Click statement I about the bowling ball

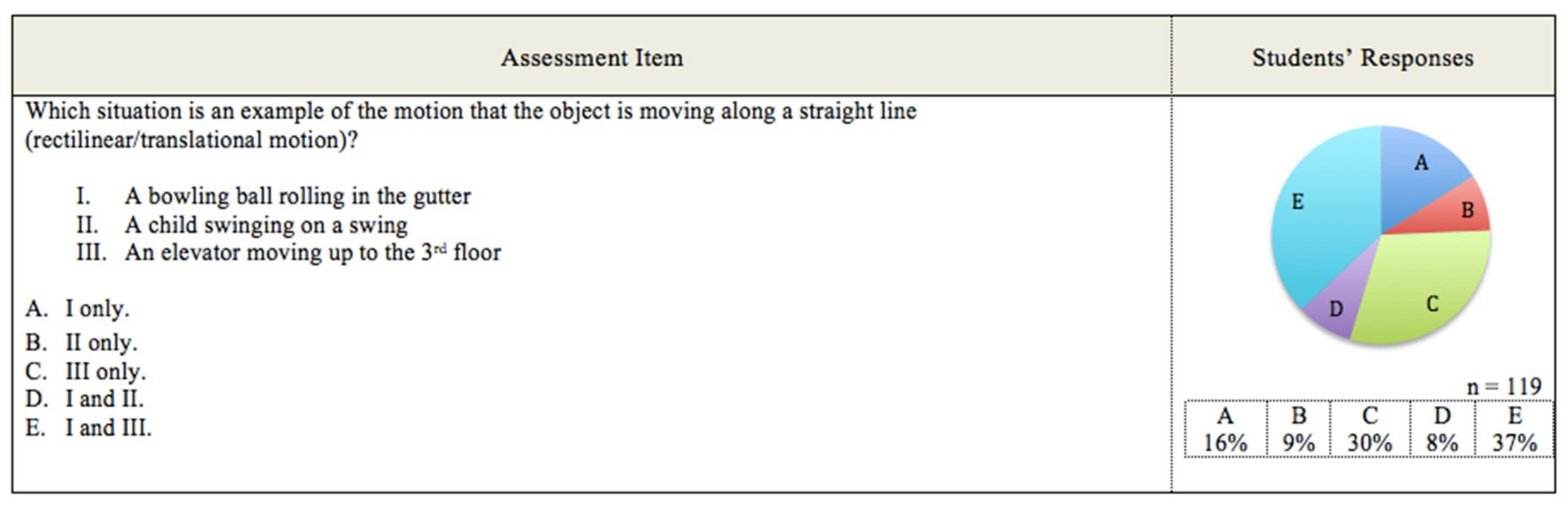click(297, 196)
